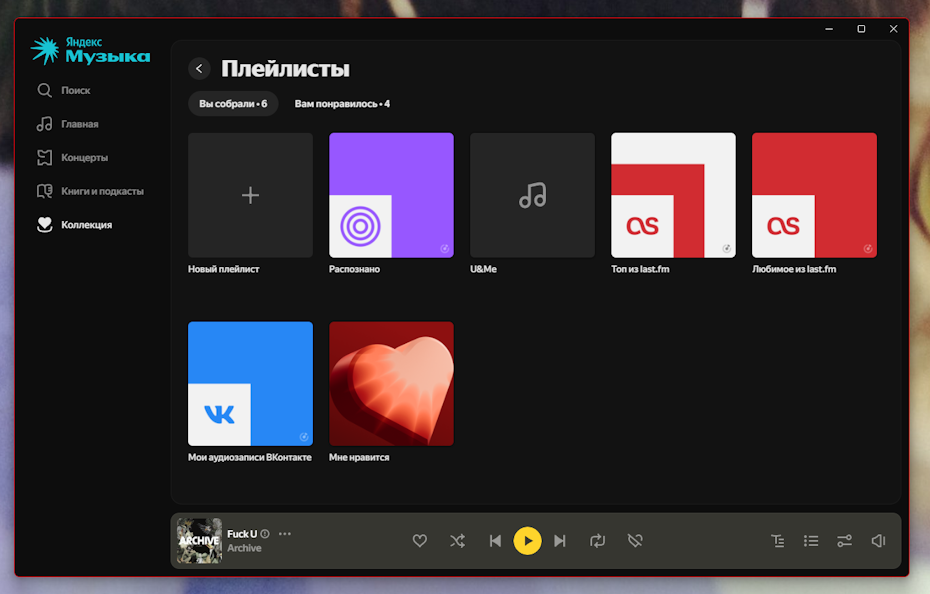This screenshot has height=594, width=930.
Task: Click the Archive album art in player
Action: tap(199, 541)
